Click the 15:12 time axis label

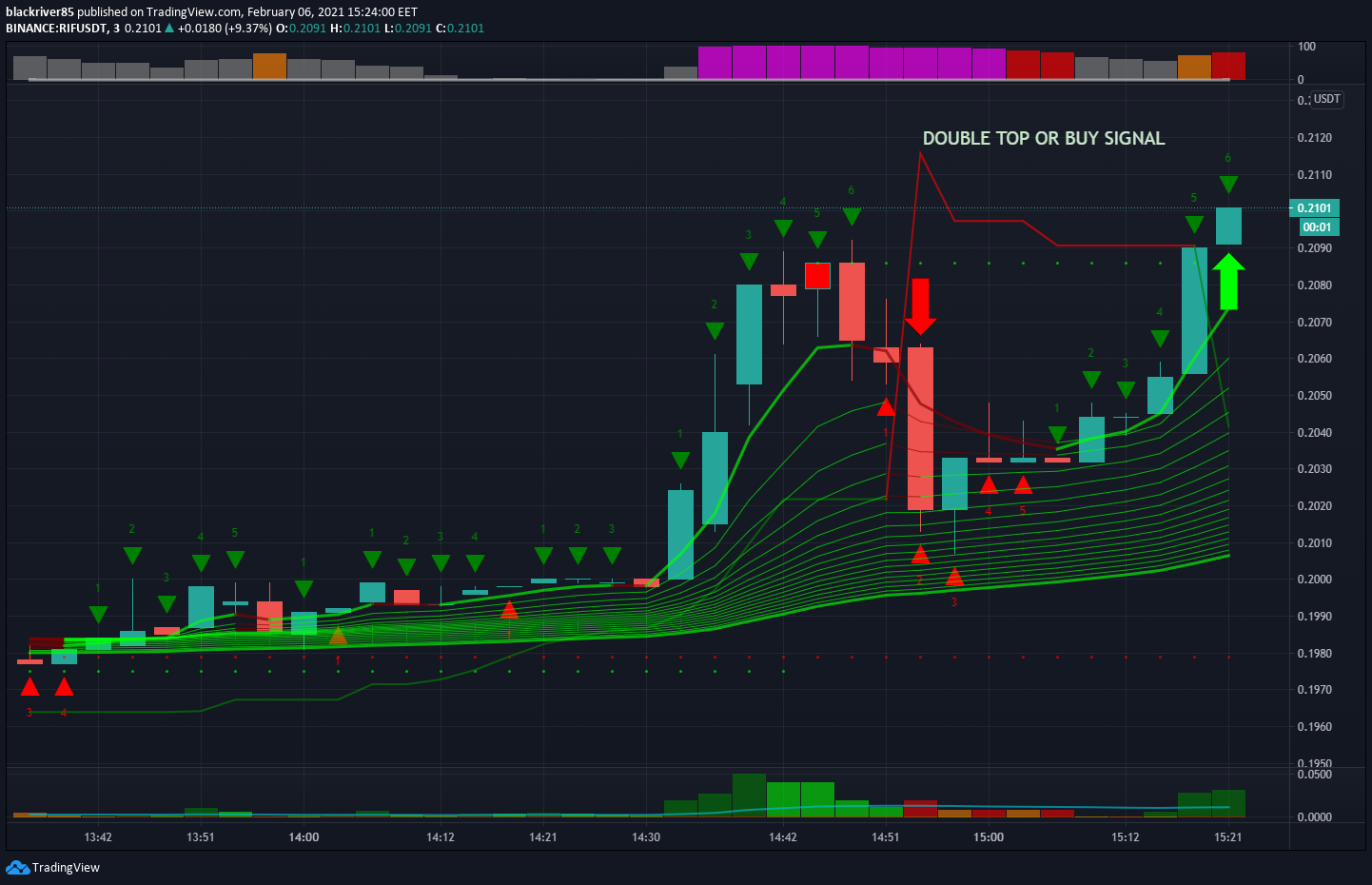tap(1126, 837)
